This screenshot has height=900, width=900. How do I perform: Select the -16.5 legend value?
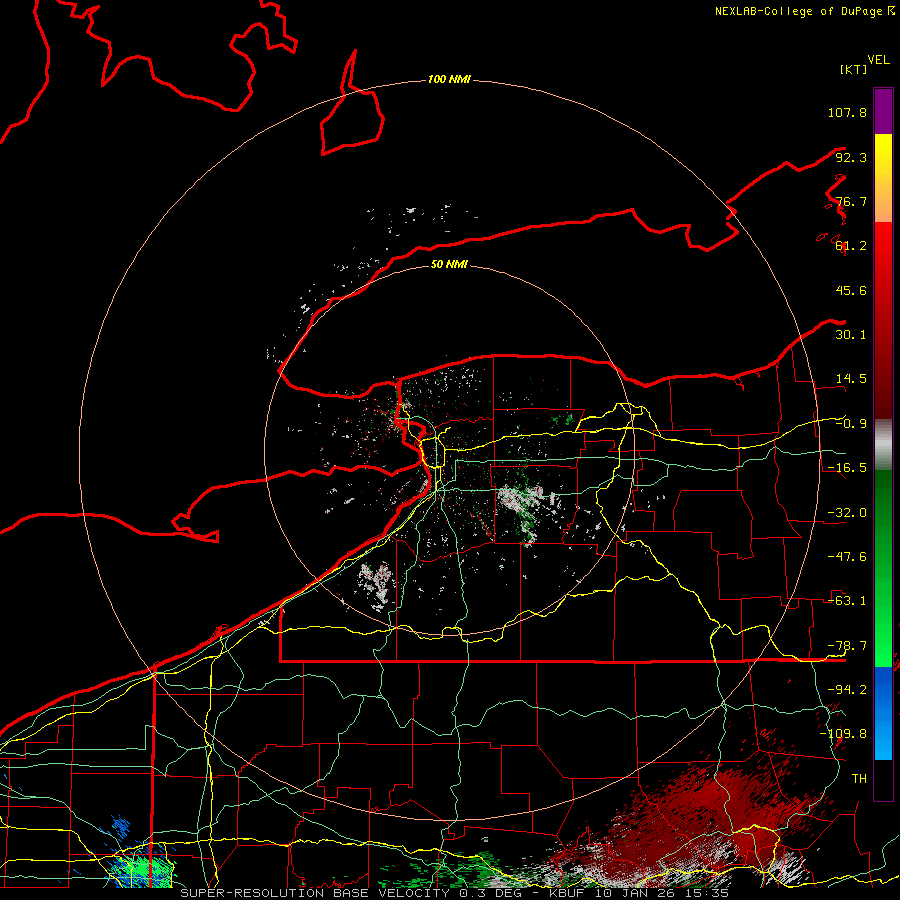(x=847, y=468)
